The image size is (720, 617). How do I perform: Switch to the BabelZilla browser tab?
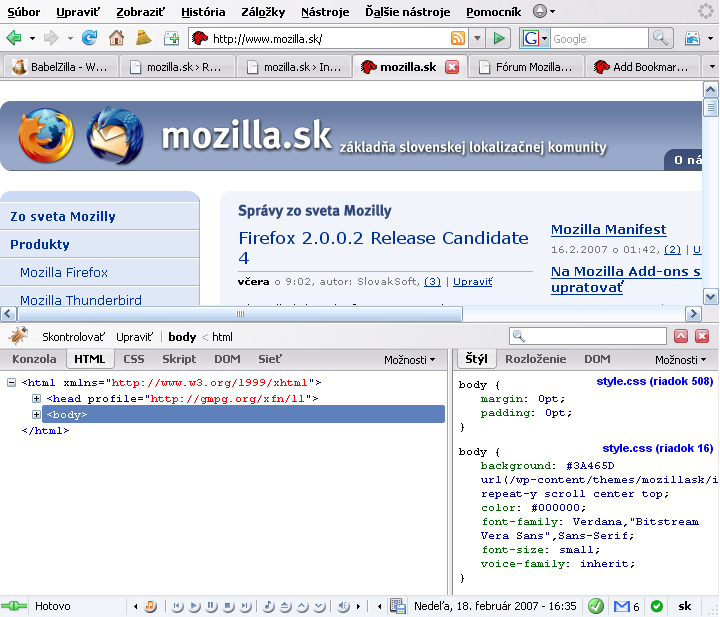60,67
